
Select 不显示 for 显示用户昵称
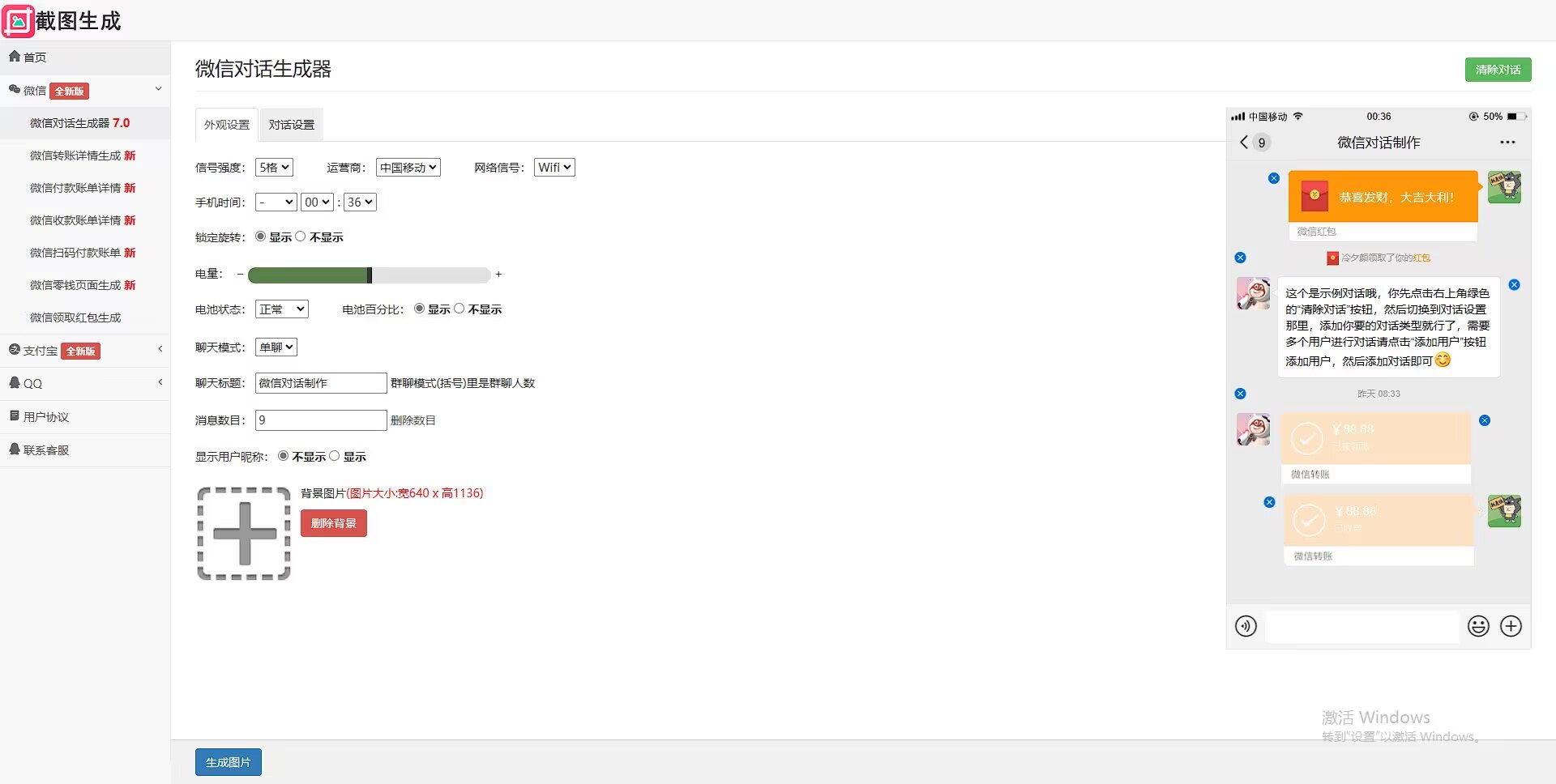click(283, 456)
